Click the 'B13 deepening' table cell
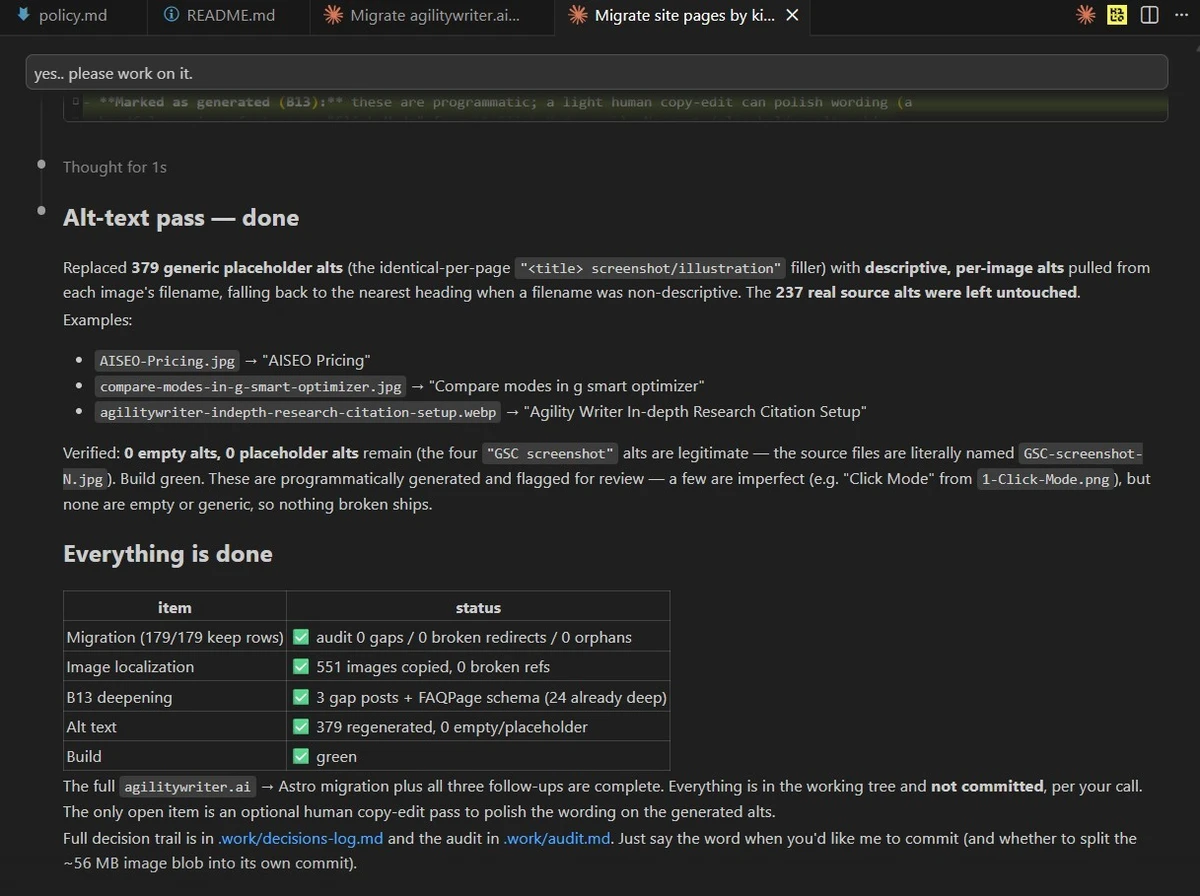 (x=175, y=697)
